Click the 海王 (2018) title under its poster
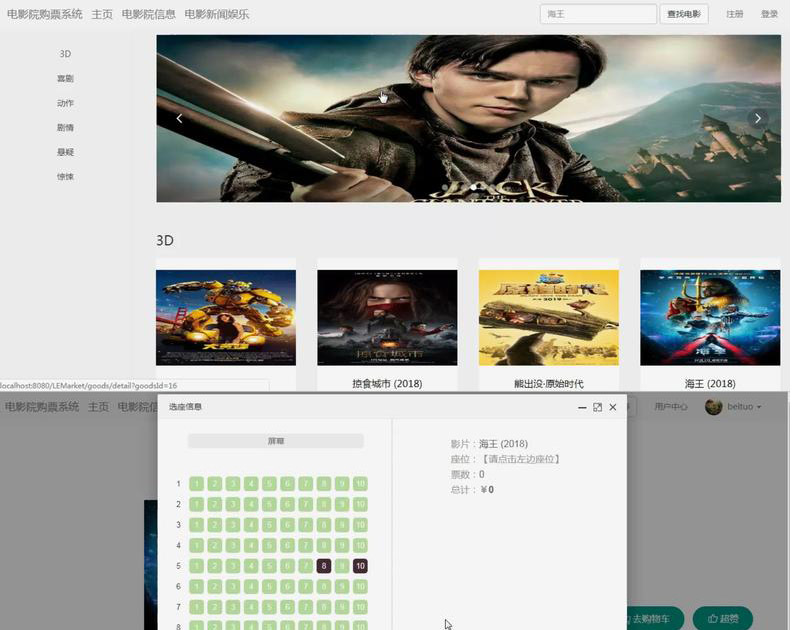The image size is (800, 630). (710, 384)
